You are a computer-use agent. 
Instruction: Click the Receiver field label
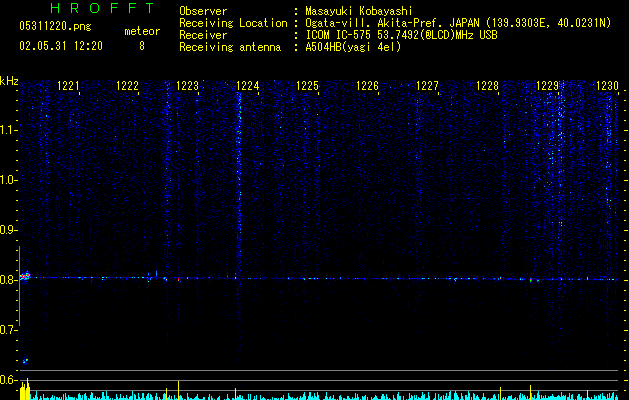203,35
